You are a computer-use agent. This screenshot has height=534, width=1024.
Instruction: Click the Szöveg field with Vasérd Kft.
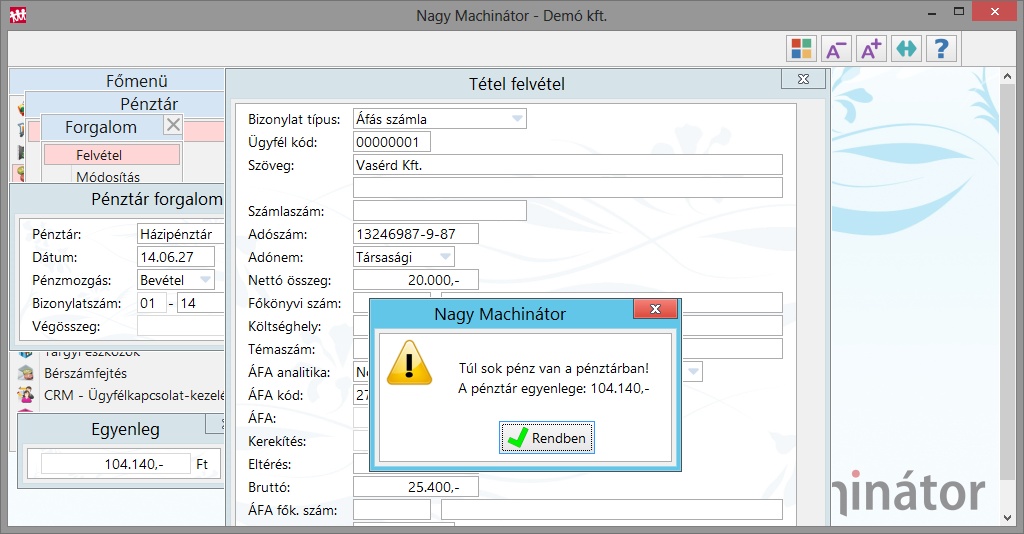(568, 165)
